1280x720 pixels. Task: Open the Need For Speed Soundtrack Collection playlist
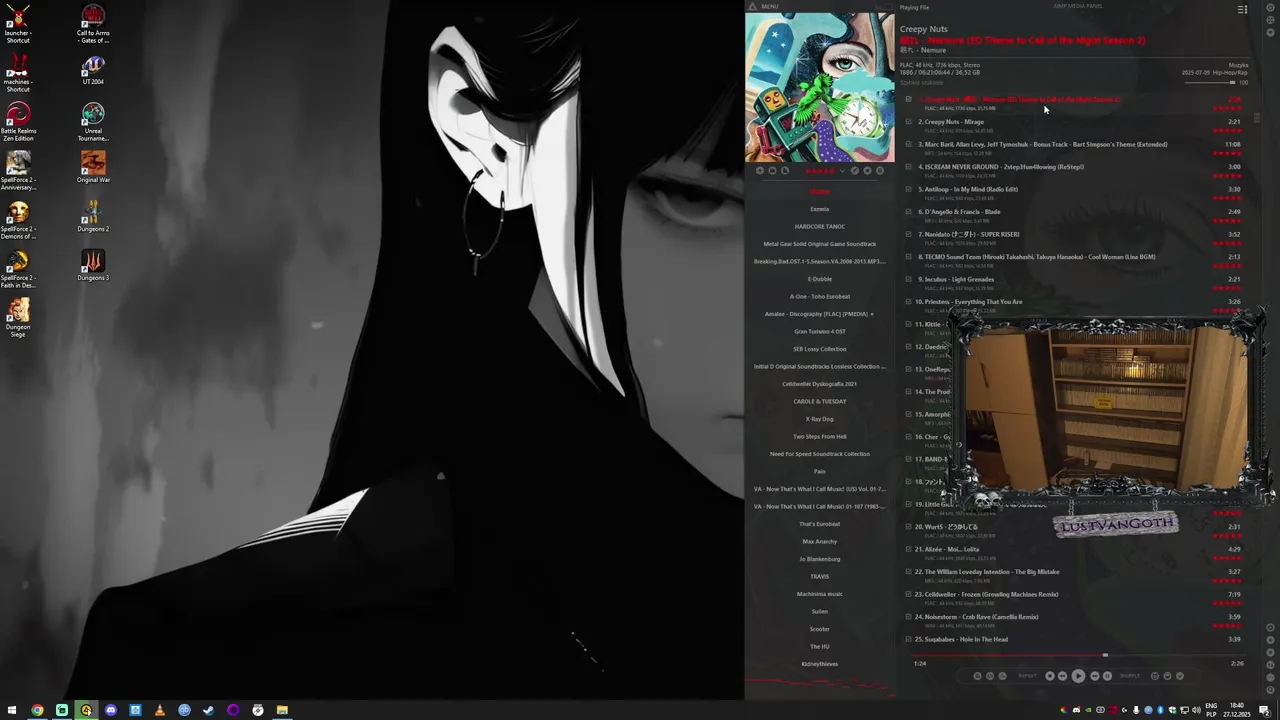(820, 454)
